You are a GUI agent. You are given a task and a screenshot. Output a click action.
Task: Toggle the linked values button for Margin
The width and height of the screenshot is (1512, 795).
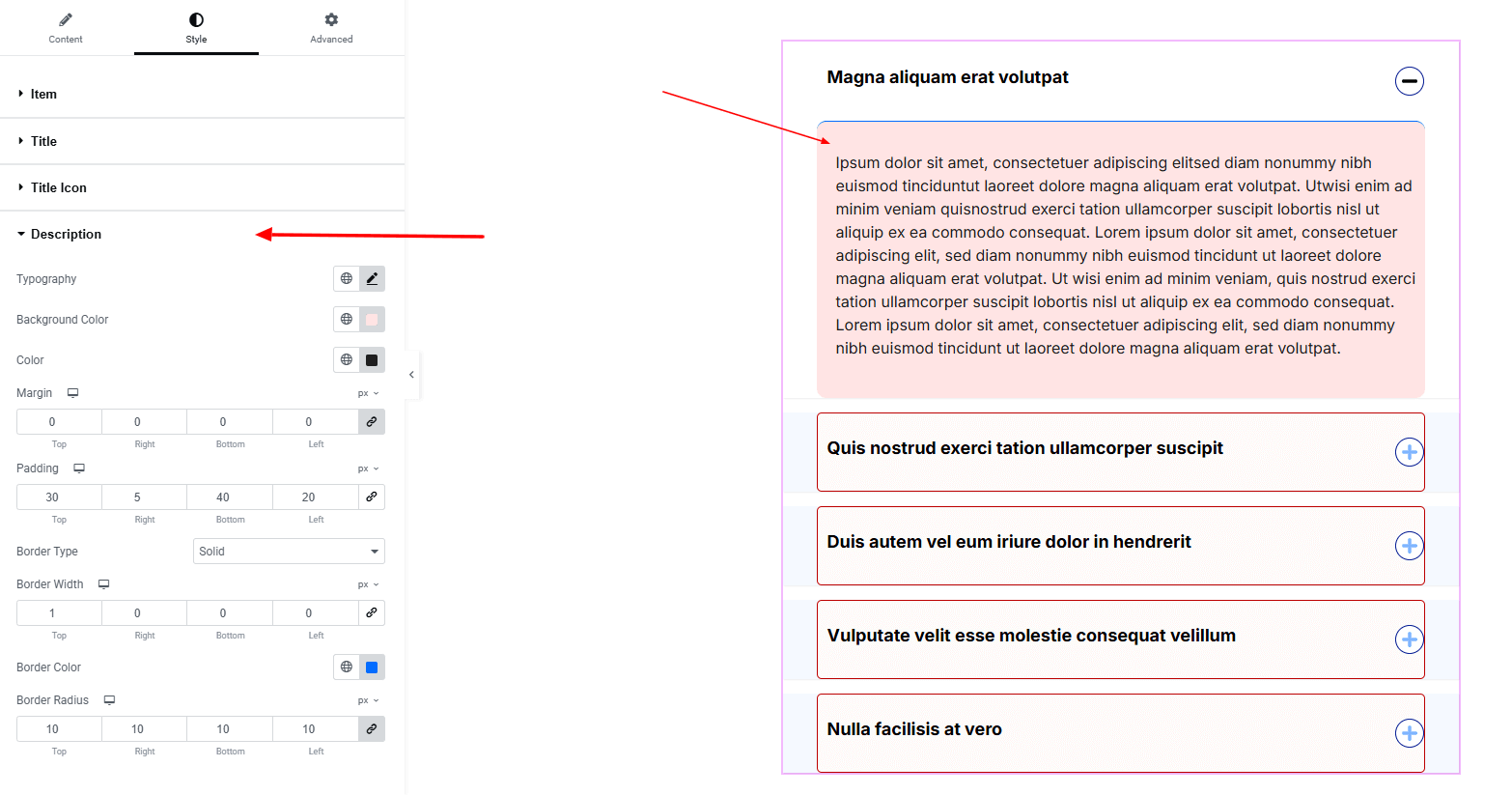click(x=372, y=422)
